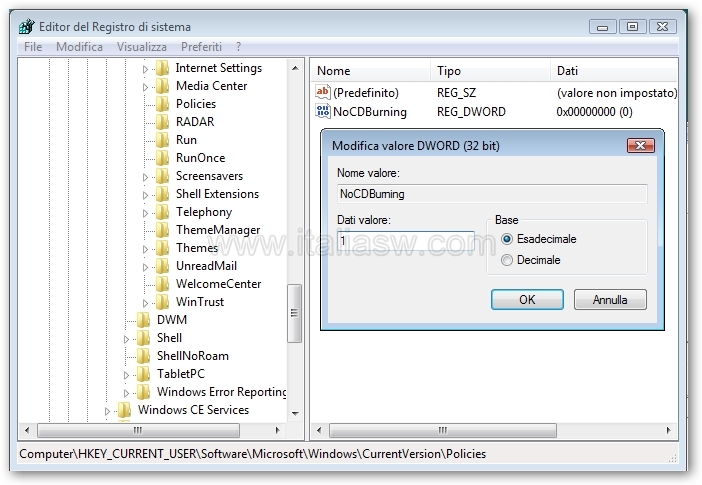Viewport: 702px width, 485px height.
Task: Open the Visualizza menu
Action: coord(141,47)
